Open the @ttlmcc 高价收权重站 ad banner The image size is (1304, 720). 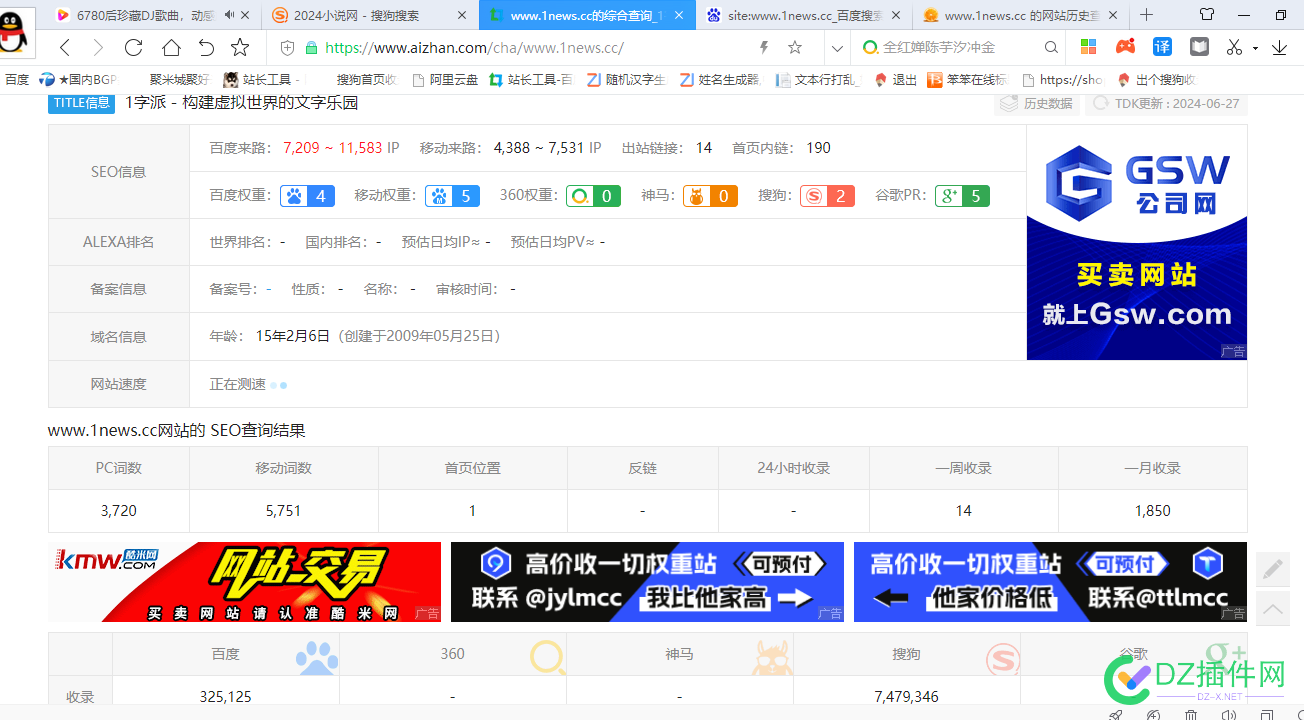[1050, 582]
